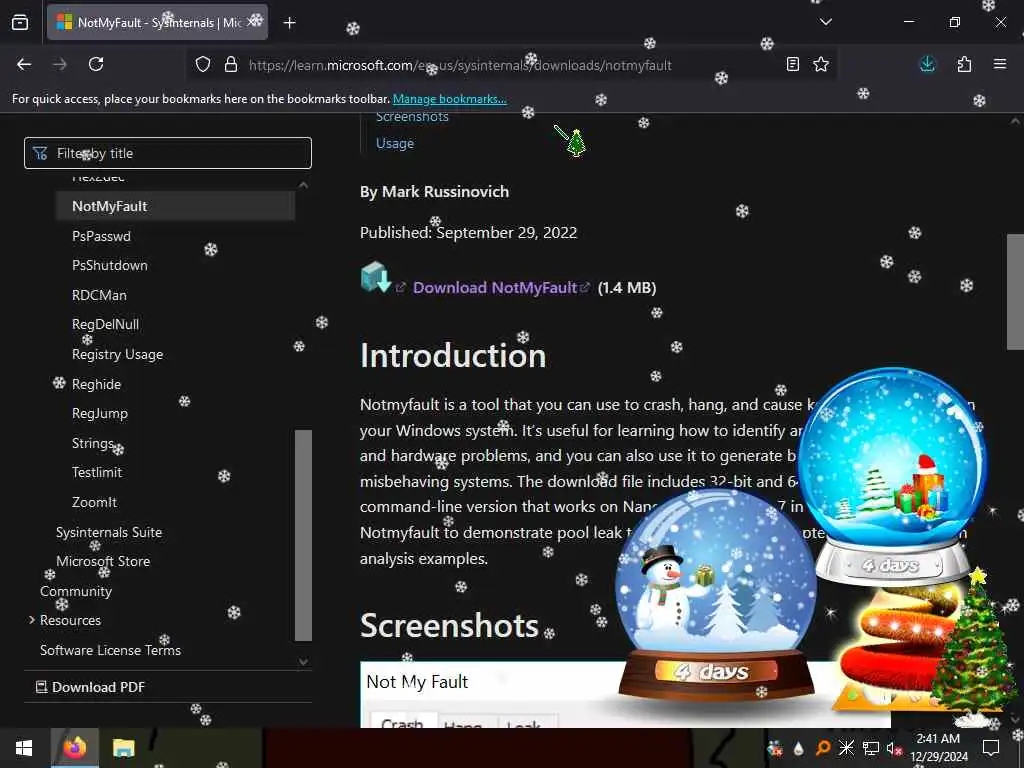Open Reghide in the sidebar
The height and width of the screenshot is (768, 1024).
tap(96, 384)
